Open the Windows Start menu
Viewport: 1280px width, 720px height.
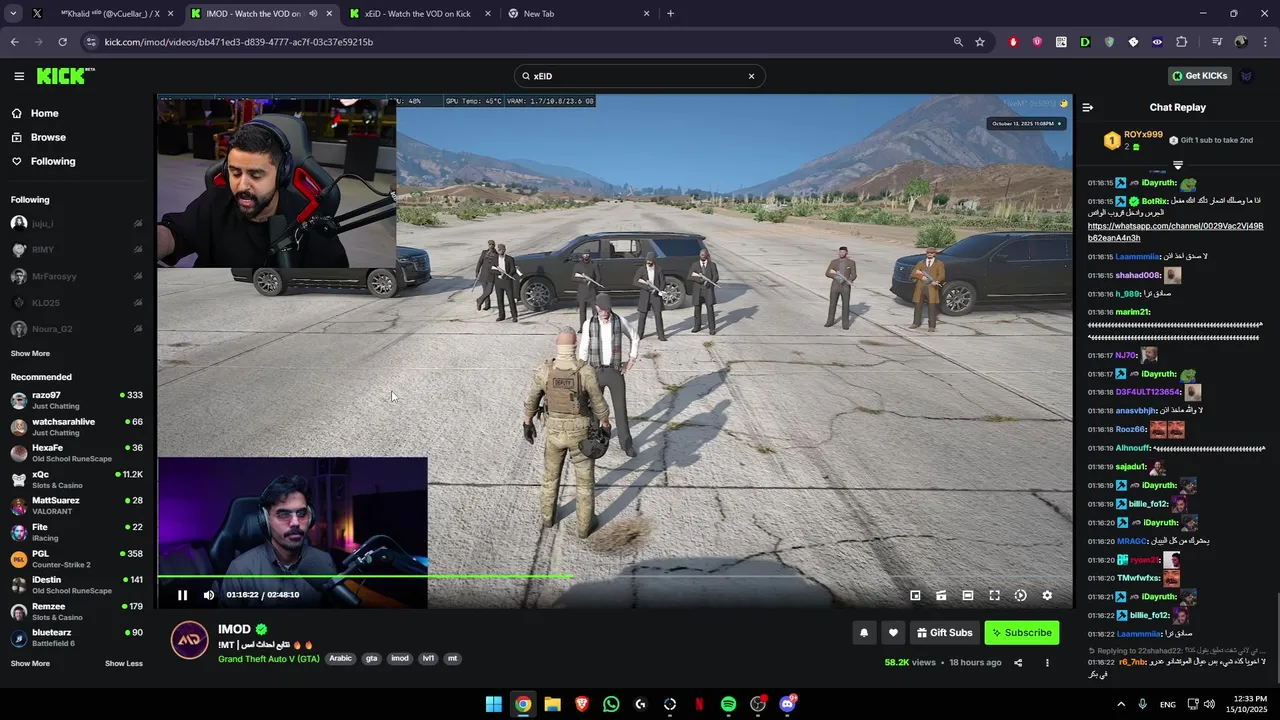(x=494, y=704)
